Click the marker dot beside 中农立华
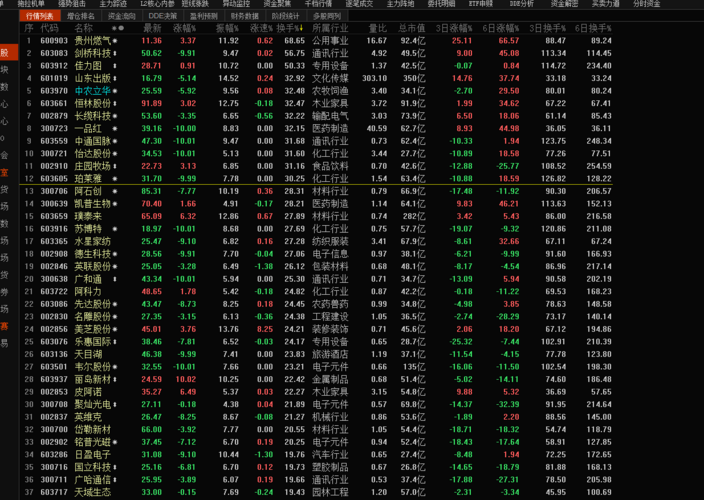This screenshot has height=500, width=704. (x=115, y=91)
